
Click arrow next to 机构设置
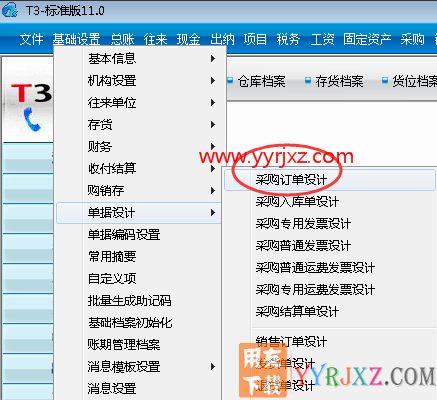click(213, 81)
